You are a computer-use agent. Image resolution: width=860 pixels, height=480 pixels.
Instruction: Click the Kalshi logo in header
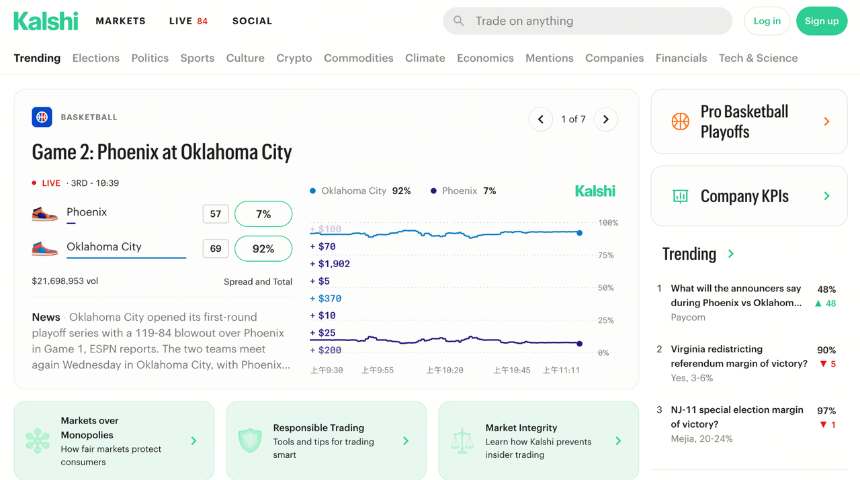click(46, 21)
